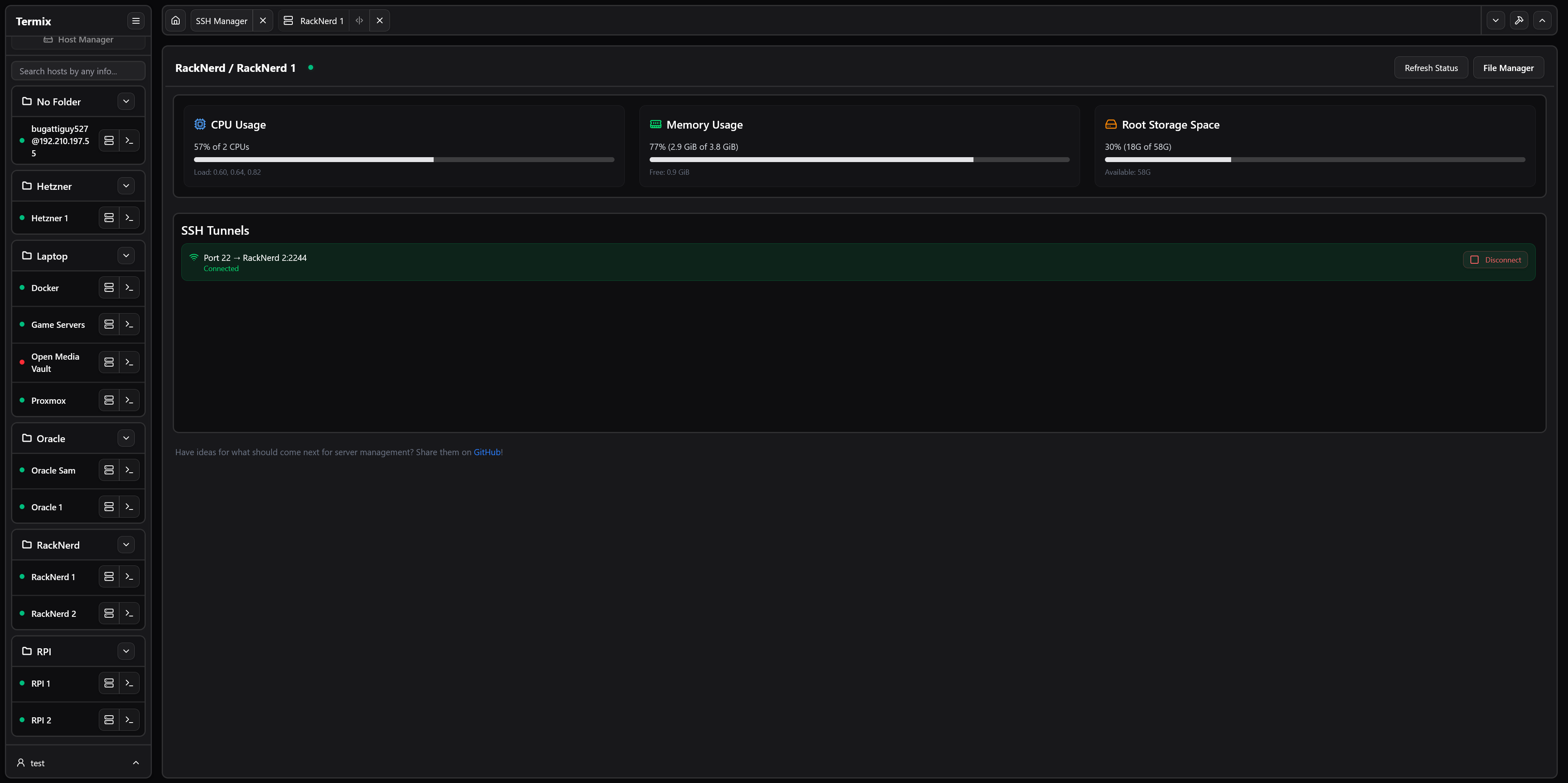Image resolution: width=1568 pixels, height=783 pixels.
Task: Click the Memory Usage progress bar
Action: coord(859,160)
